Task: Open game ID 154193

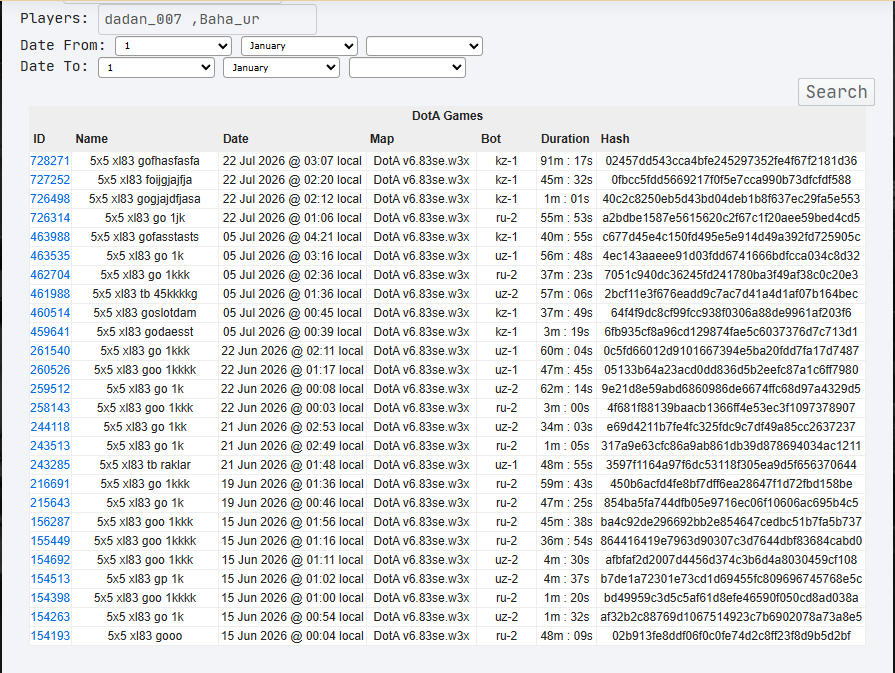Action: 50,636
